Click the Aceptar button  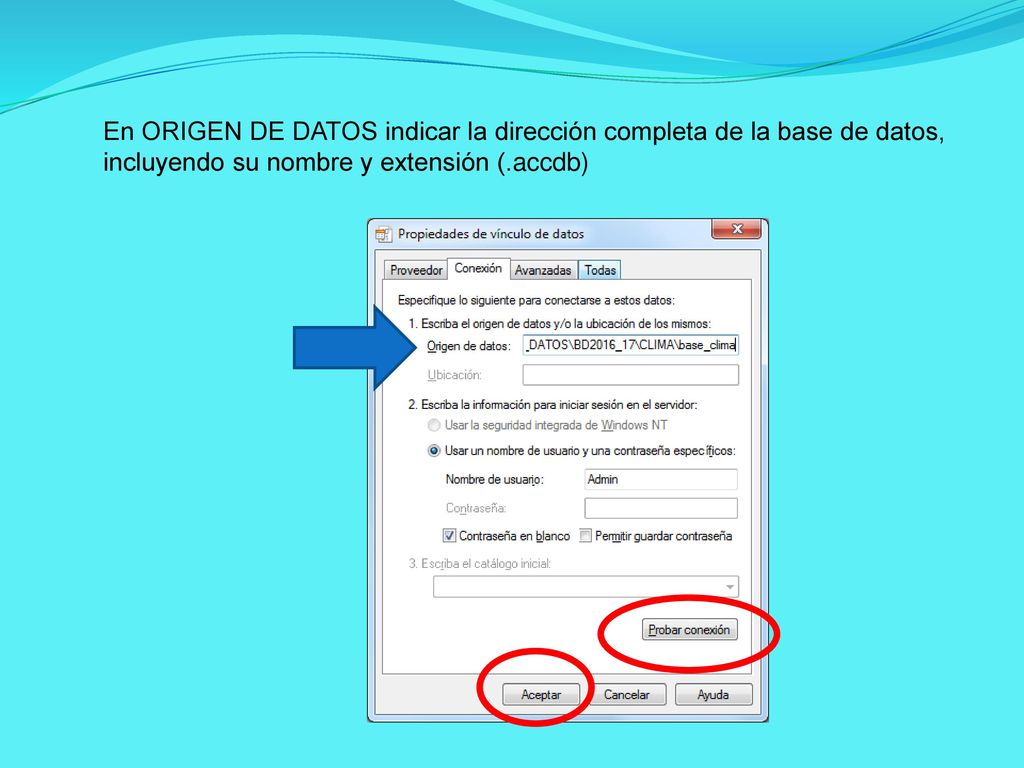pyautogui.click(x=541, y=694)
